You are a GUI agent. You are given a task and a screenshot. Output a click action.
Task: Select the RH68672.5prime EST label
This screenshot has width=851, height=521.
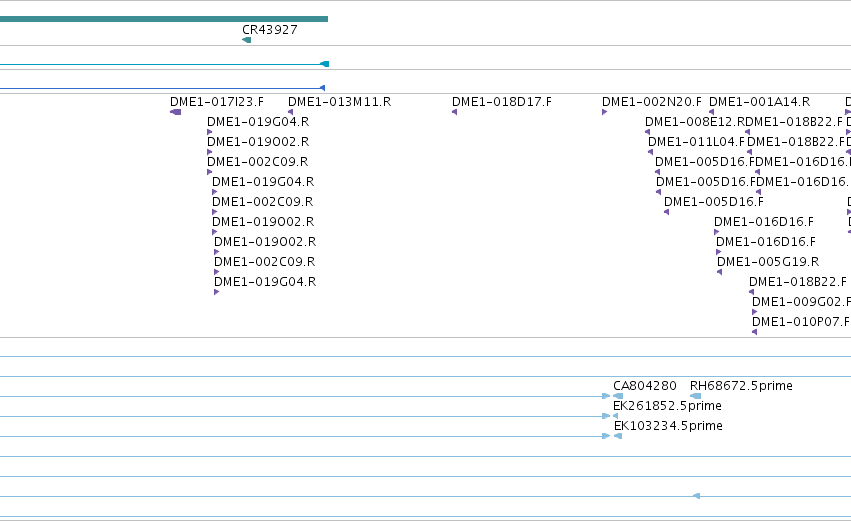pyautogui.click(x=741, y=386)
